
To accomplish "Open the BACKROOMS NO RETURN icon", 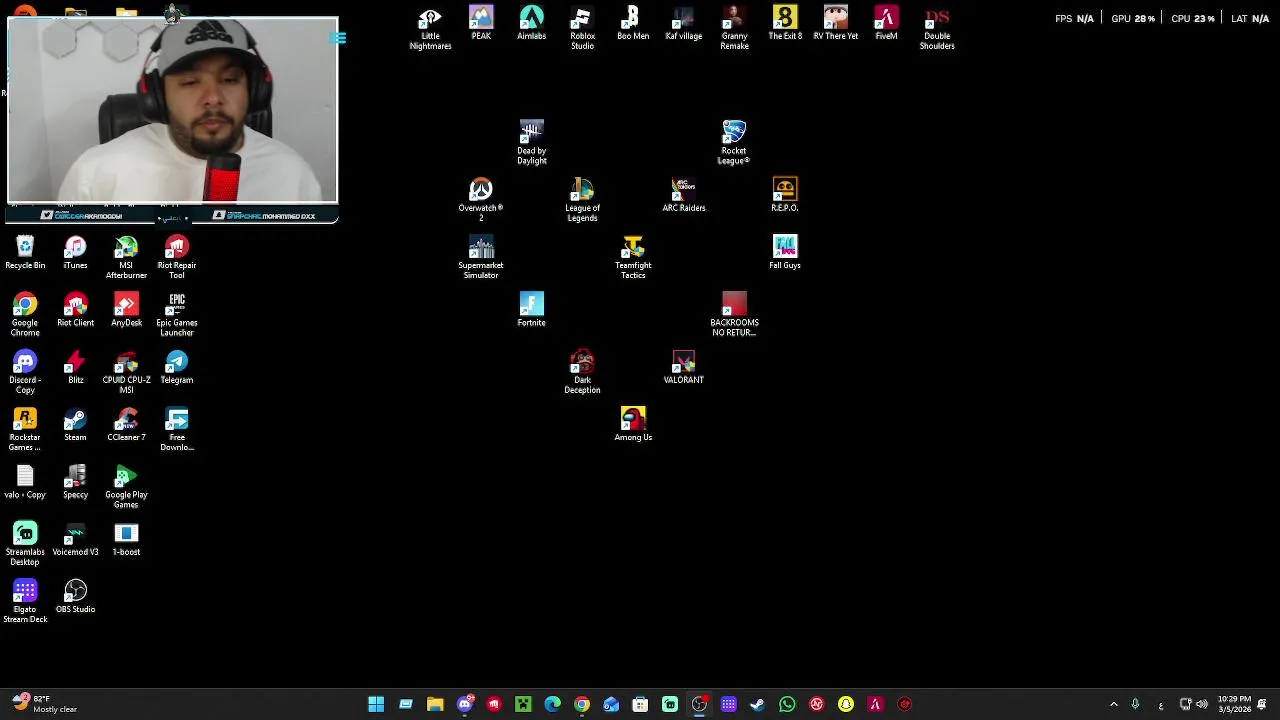I will (x=734, y=315).
